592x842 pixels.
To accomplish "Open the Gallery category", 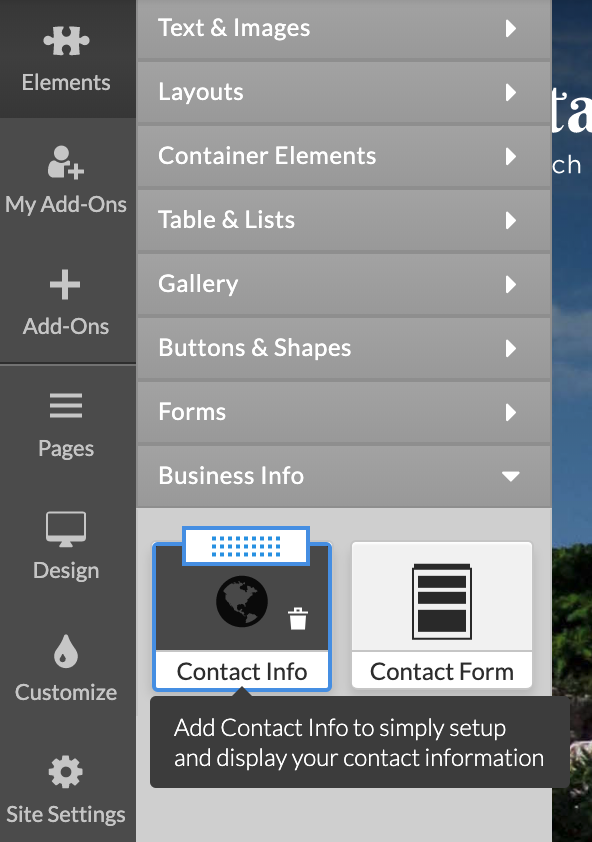I will pos(344,284).
